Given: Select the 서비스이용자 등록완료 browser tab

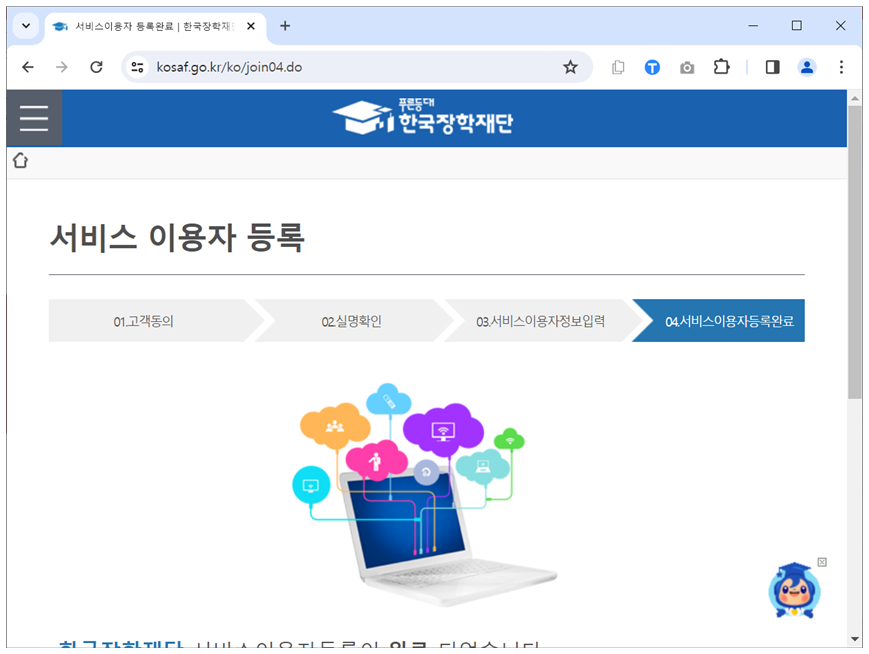Looking at the screenshot, I should point(155,26).
